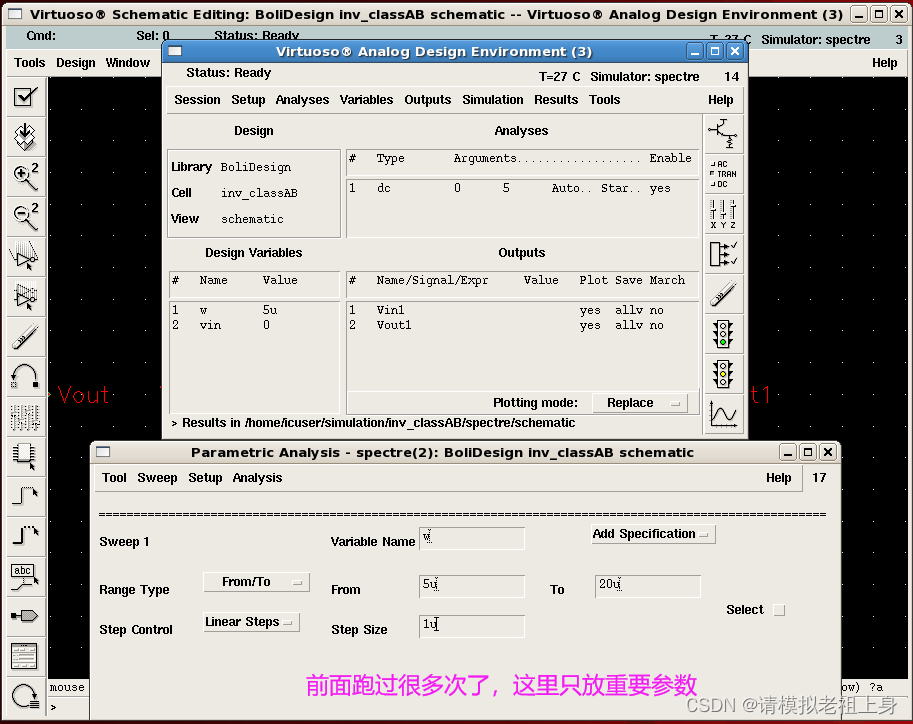Open the Range Type From/To dropdown
Screen dimensions: 913x724
coord(256,582)
